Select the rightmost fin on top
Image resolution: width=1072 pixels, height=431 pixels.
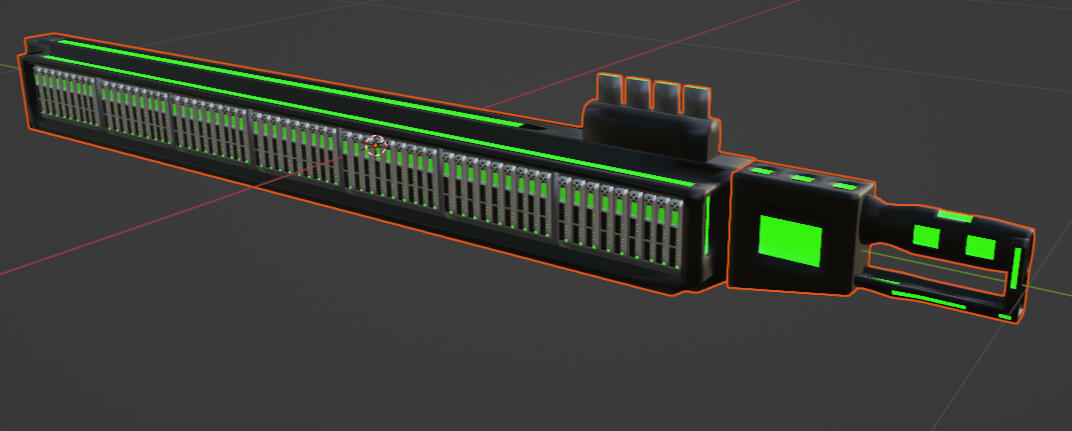(696, 101)
